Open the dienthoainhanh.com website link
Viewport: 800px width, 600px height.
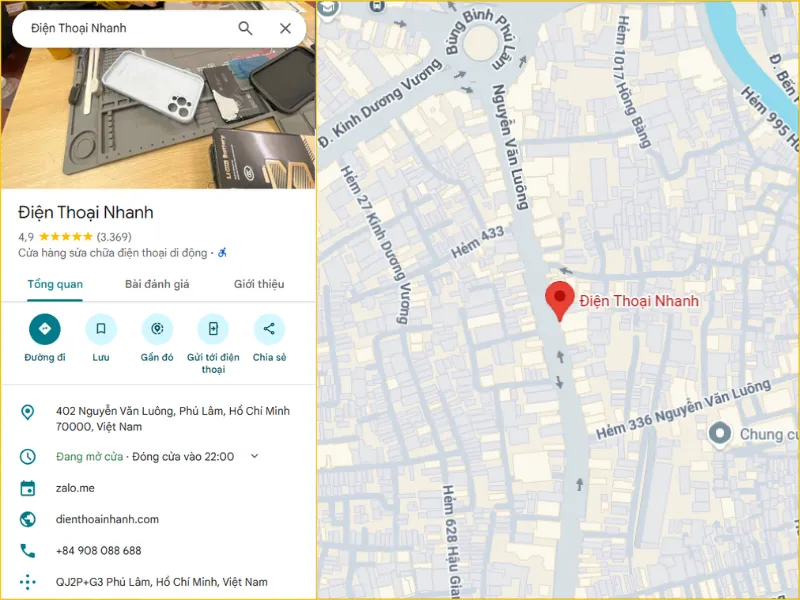click(x=107, y=519)
